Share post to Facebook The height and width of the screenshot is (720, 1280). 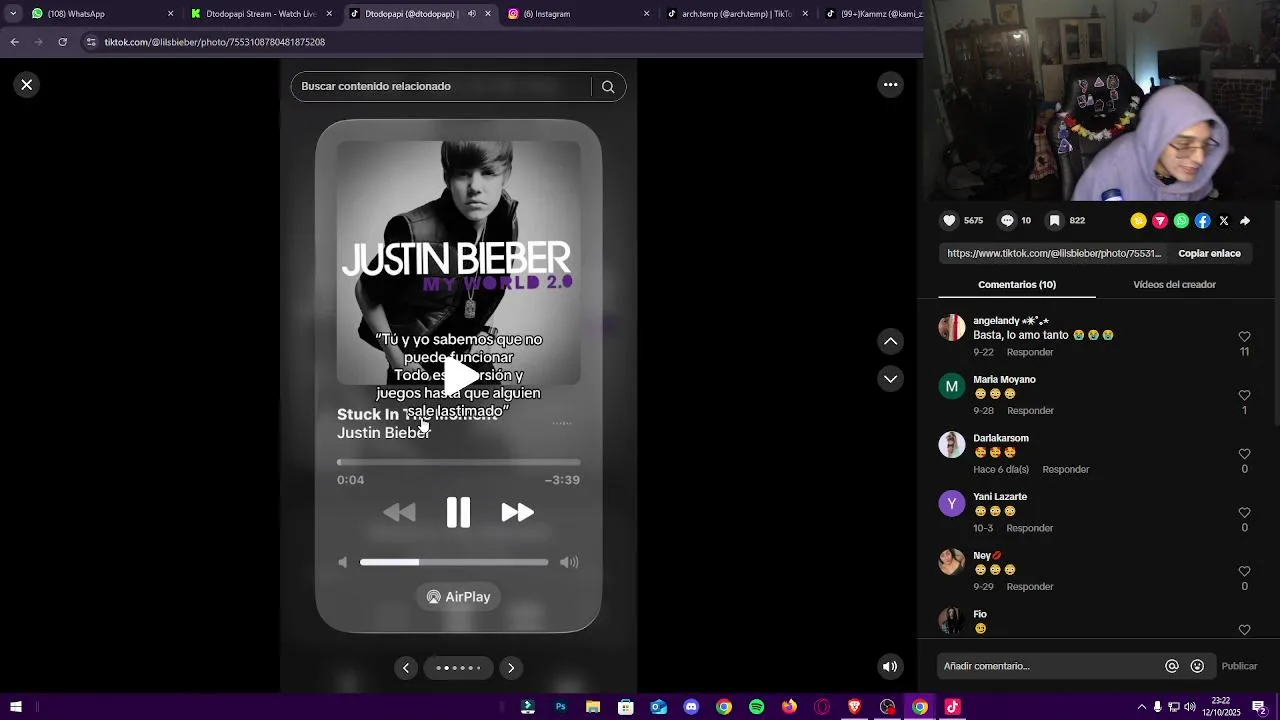1203,221
